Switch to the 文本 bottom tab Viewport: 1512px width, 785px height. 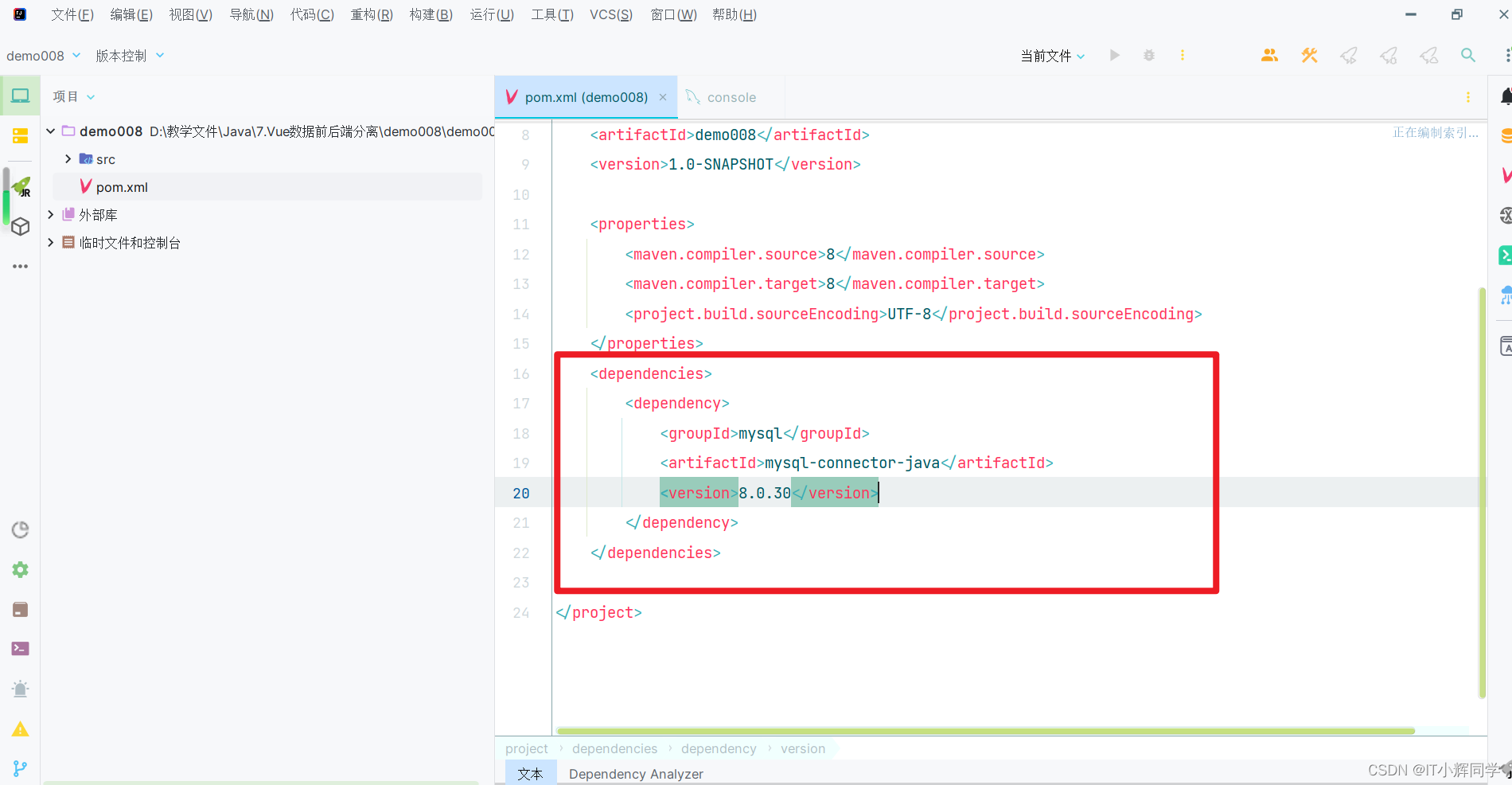coord(530,773)
